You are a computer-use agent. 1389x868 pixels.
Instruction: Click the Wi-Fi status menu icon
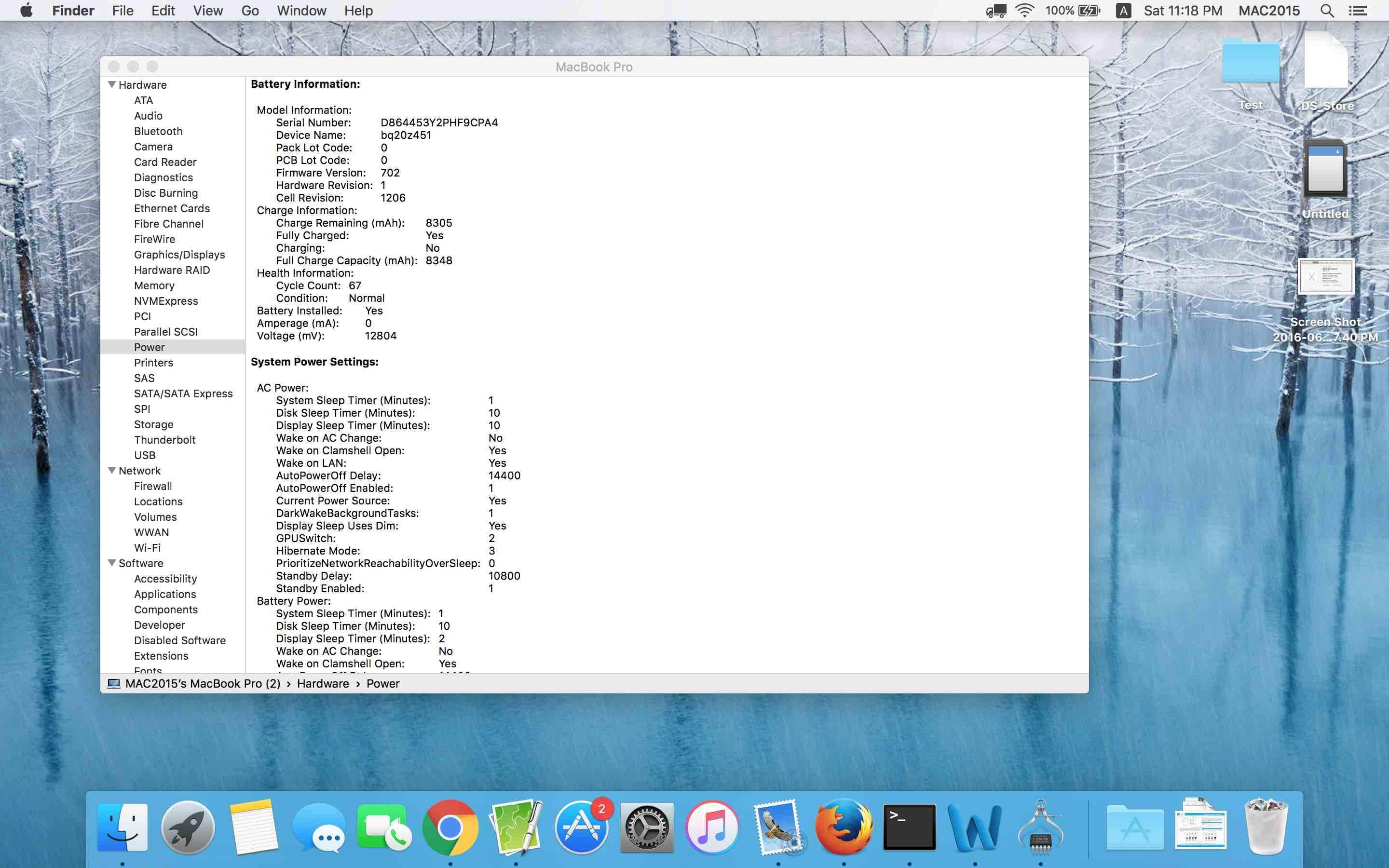tap(1024, 10)
